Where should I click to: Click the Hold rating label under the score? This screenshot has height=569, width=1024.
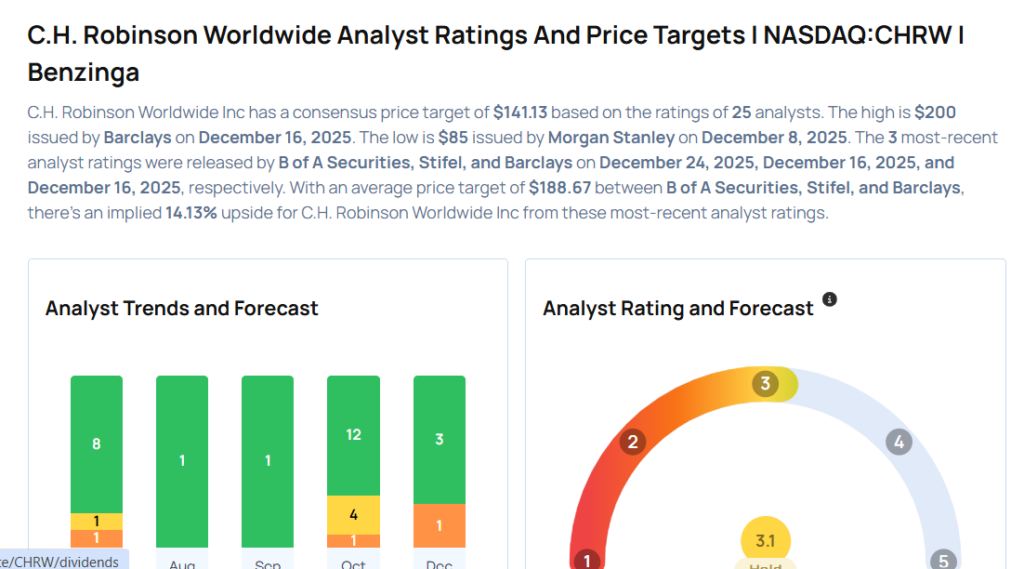coord(765,564)
